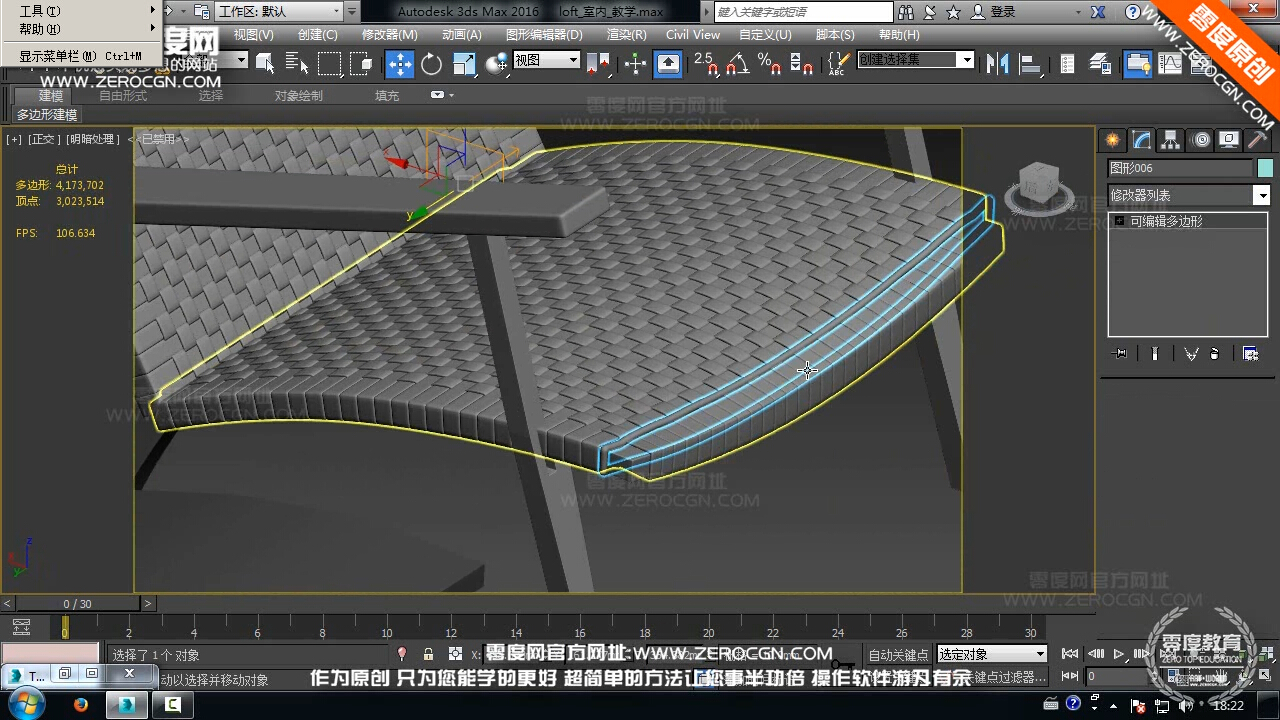Screen dimensions: 1280x720
Task: Open the reference coordinate system 视图 dropdown
Action: pyautogui.click(x=547, y=60)
